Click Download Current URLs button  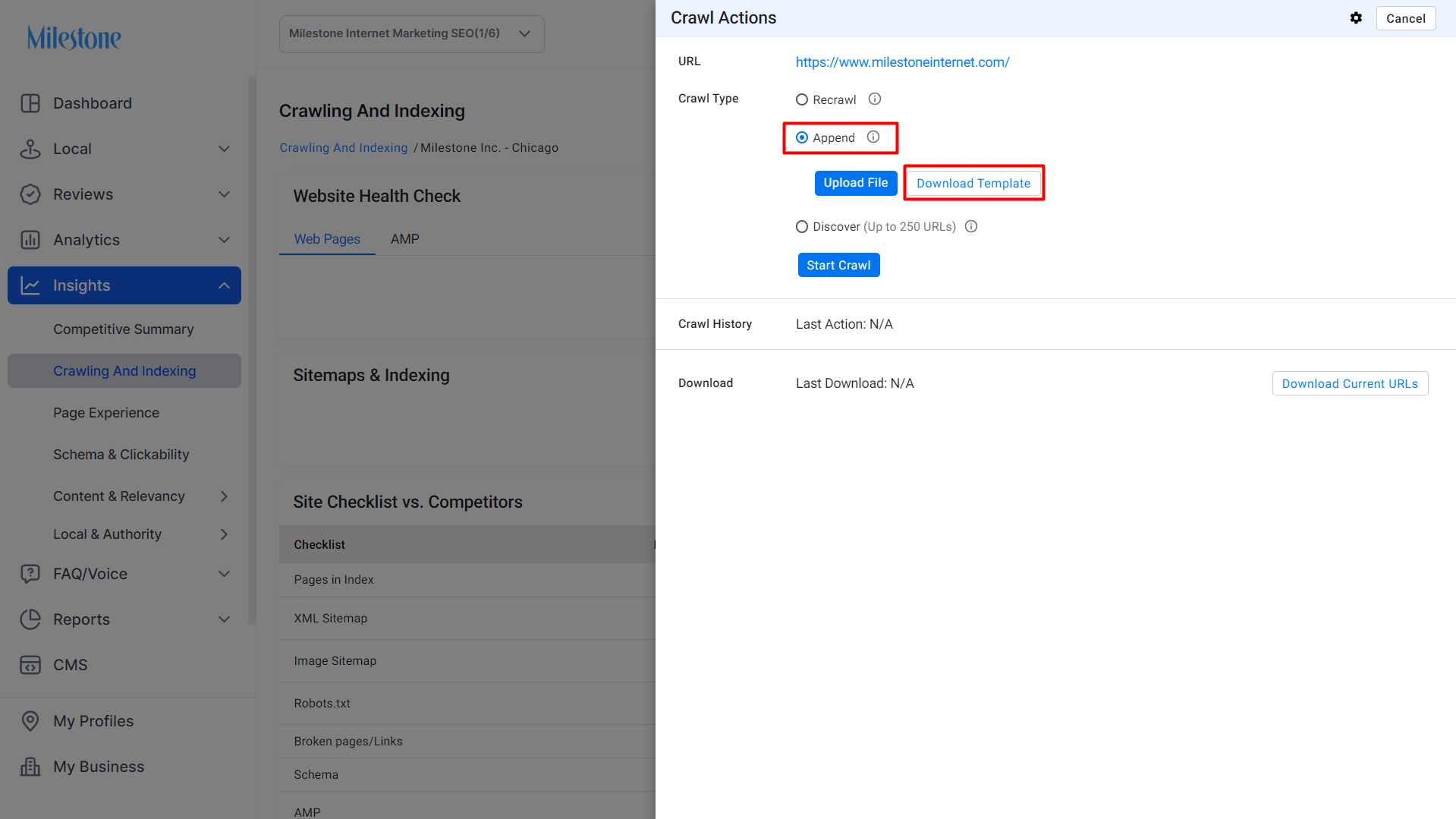(1350, 383)
